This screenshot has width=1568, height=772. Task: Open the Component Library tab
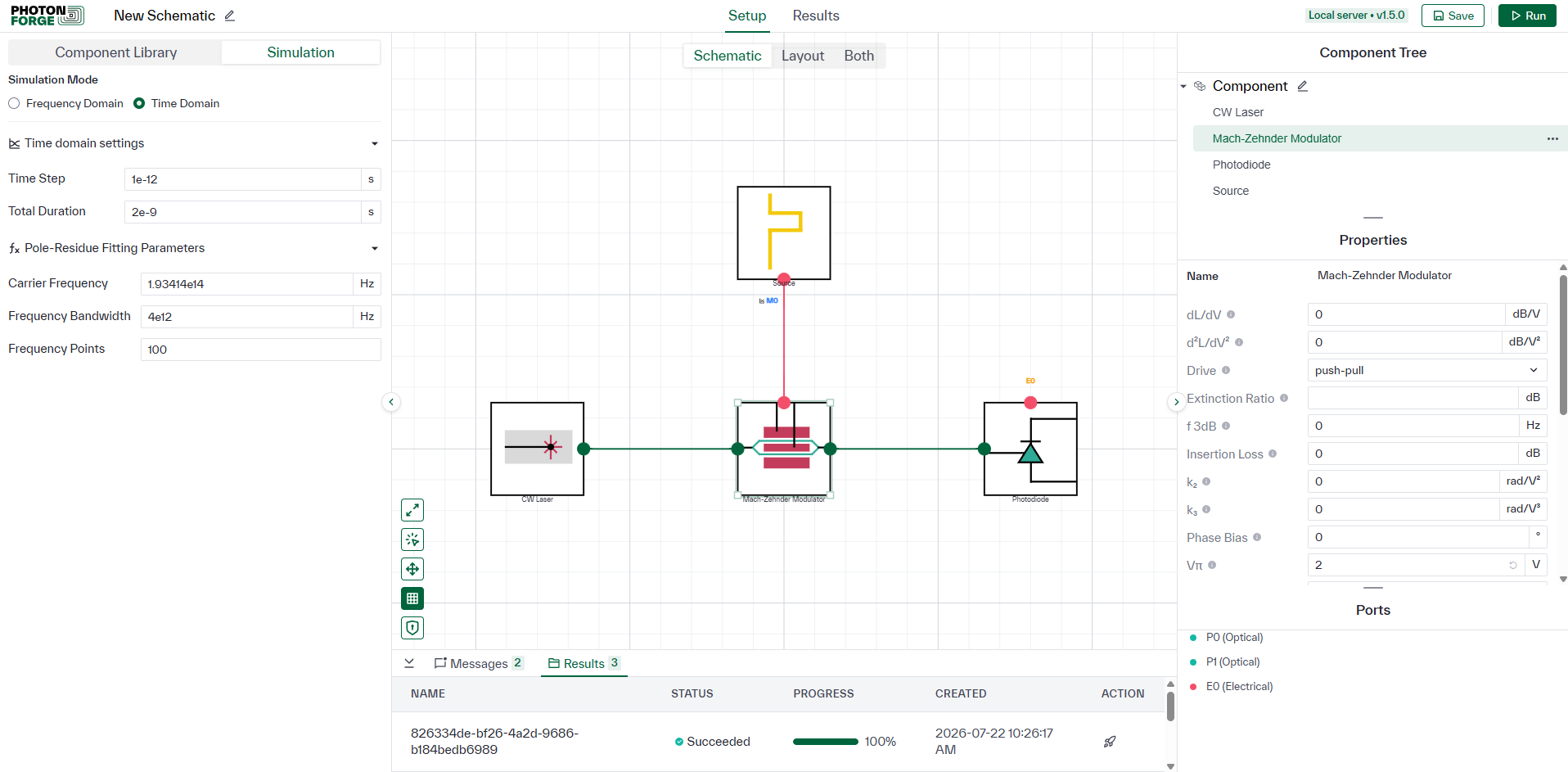click(x=115, y=52)
